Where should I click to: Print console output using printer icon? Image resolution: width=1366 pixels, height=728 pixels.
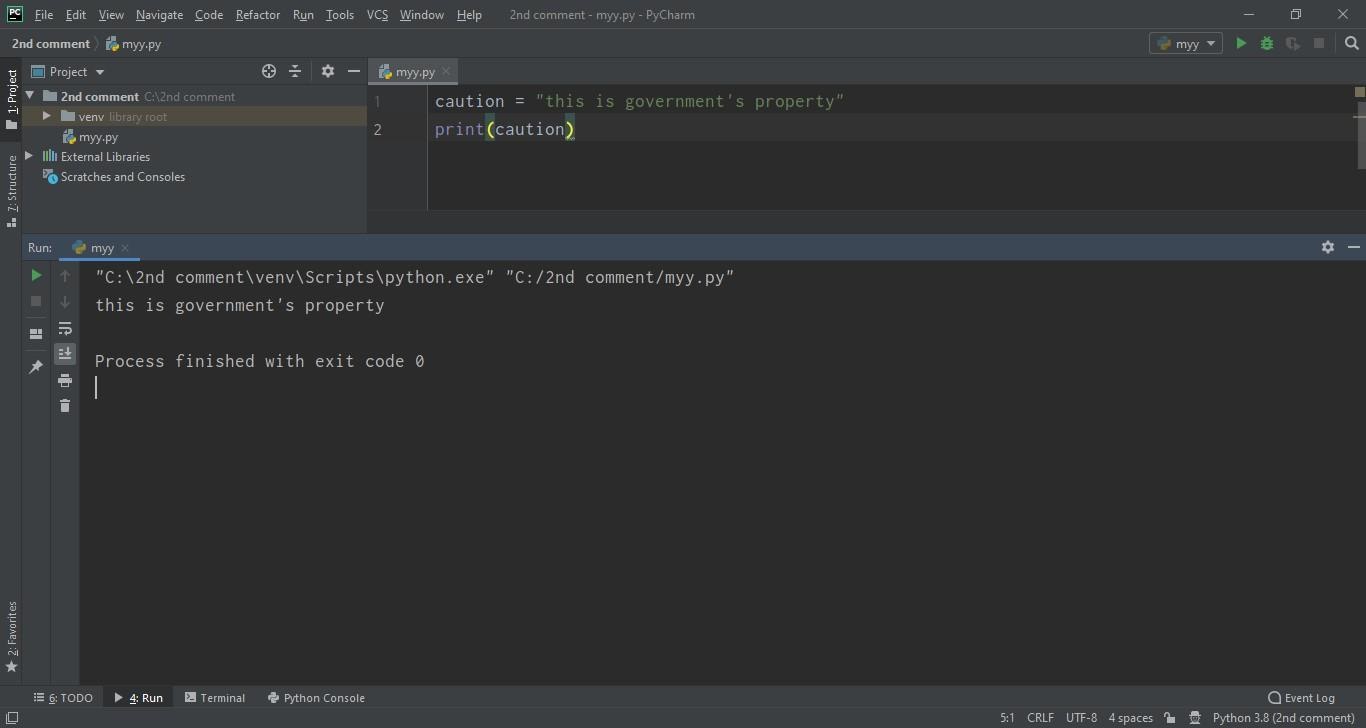click(65, 380)
